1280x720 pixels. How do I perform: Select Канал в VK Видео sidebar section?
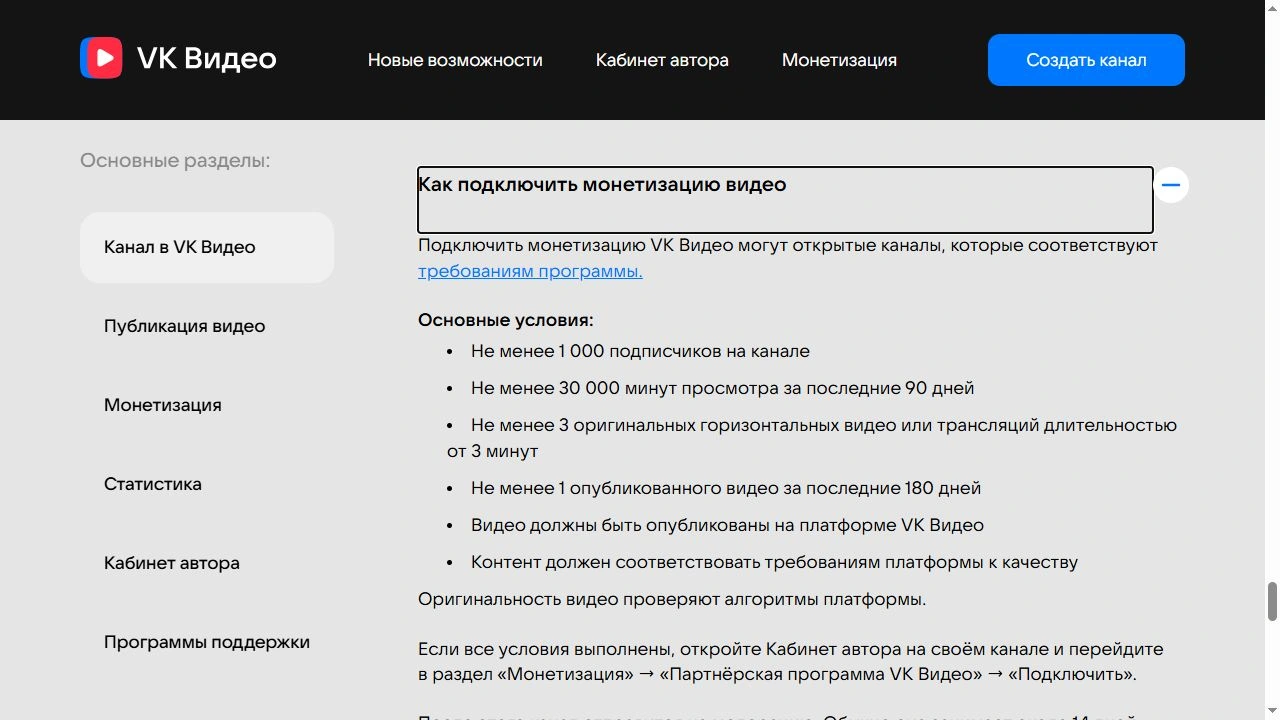tap(207, 247)
